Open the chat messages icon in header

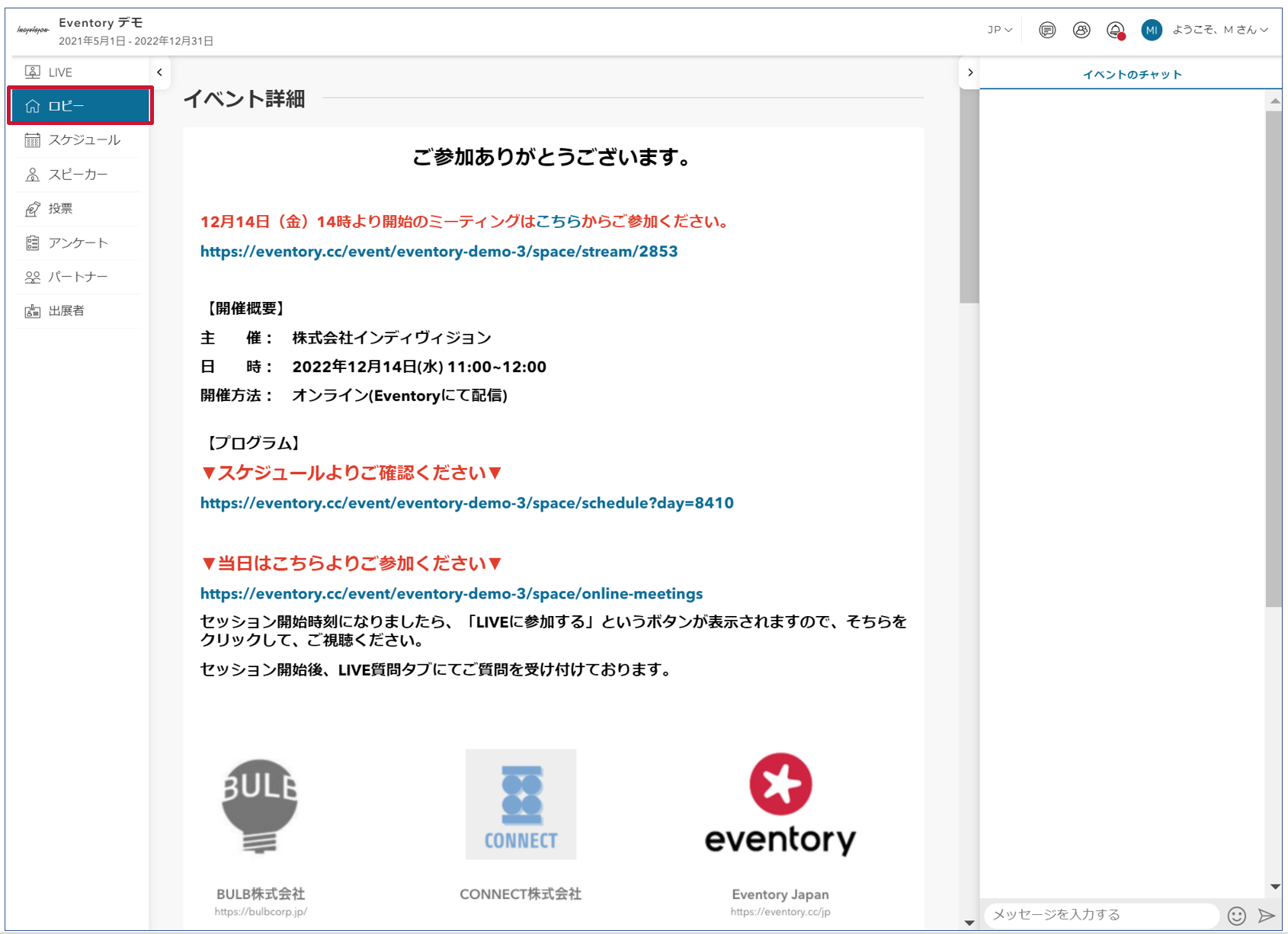[1047, 30]
